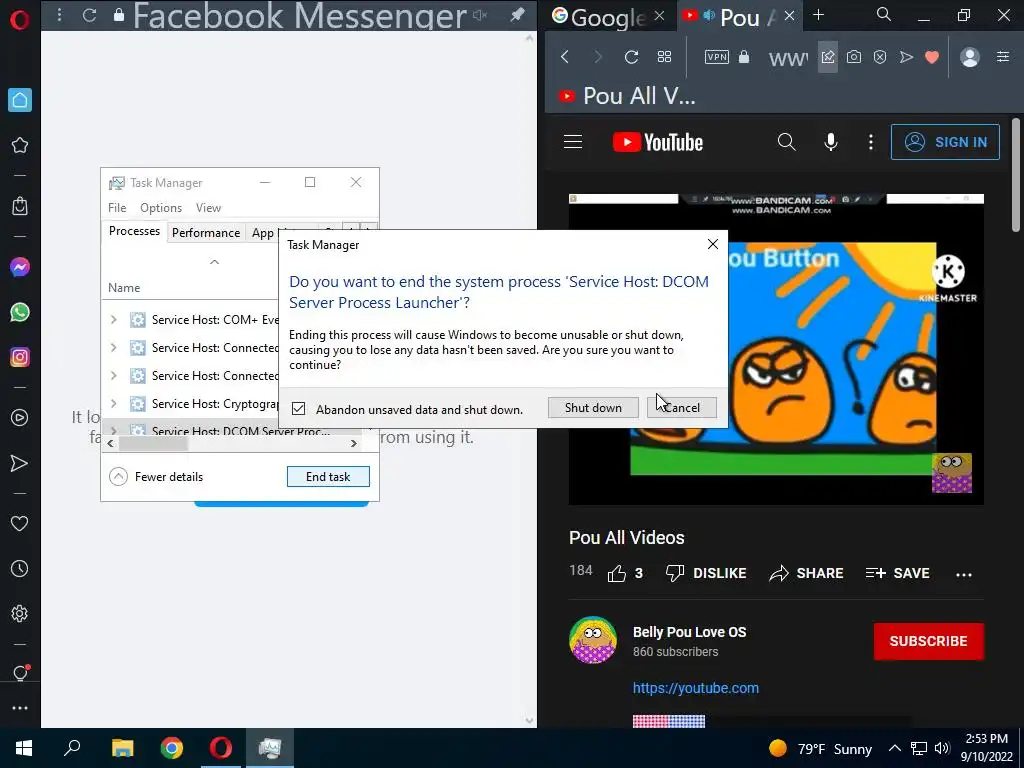Open My Flow send icon in sidebar
Viewport: 1024px width, 768px height.
click(x=20, y=463)
